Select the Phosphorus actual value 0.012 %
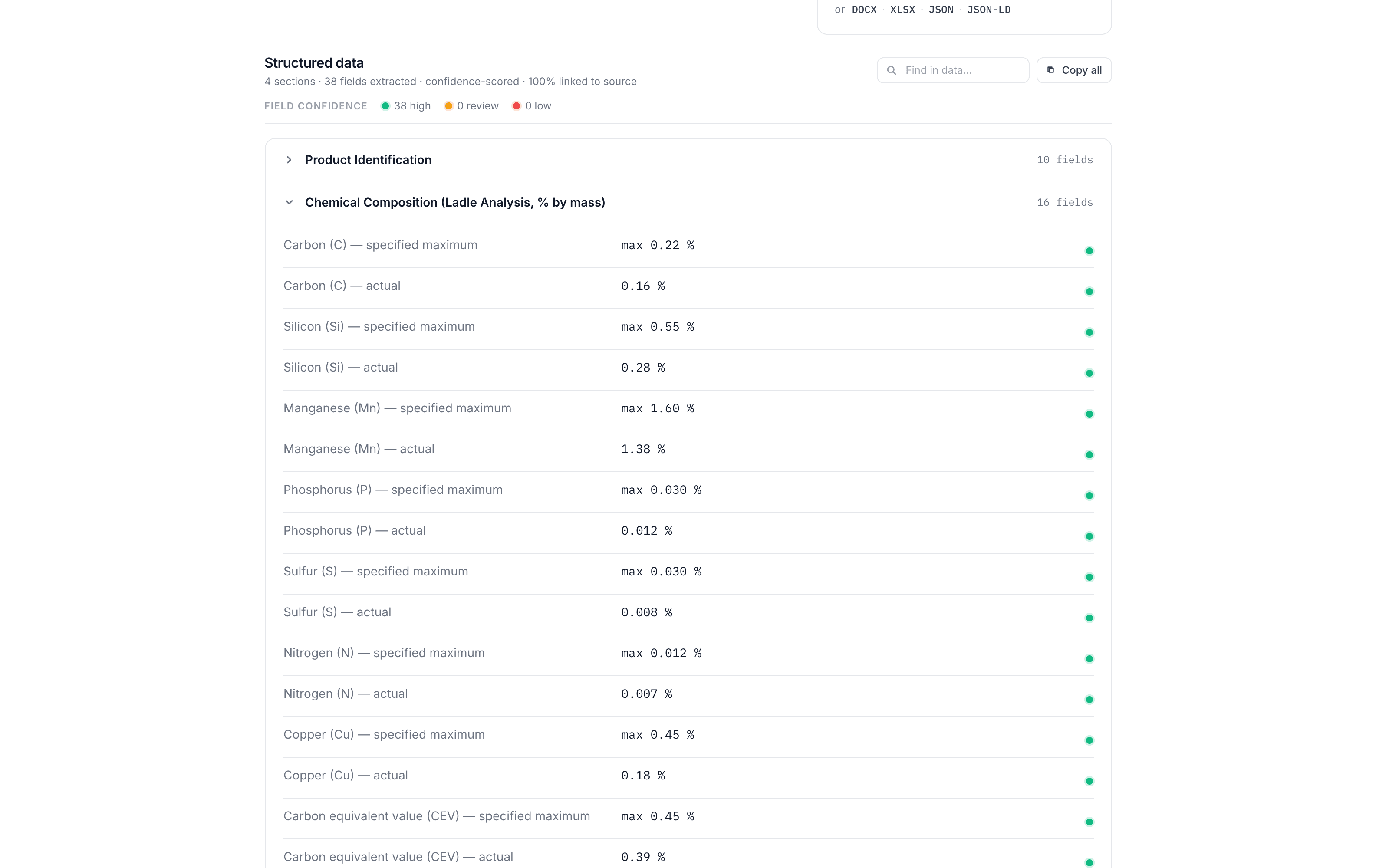Viewport: 1389px width, 868px height. (646, 530)
